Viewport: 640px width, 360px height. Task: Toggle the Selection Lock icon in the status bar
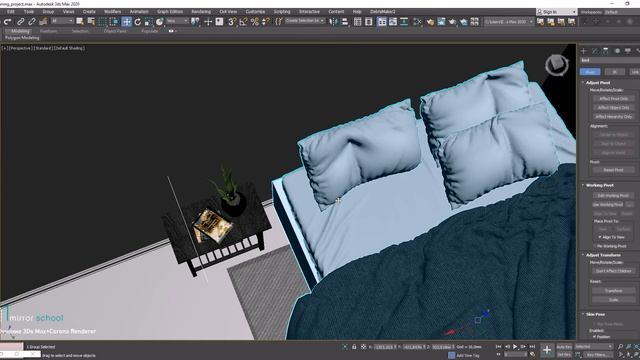point(354,347)
